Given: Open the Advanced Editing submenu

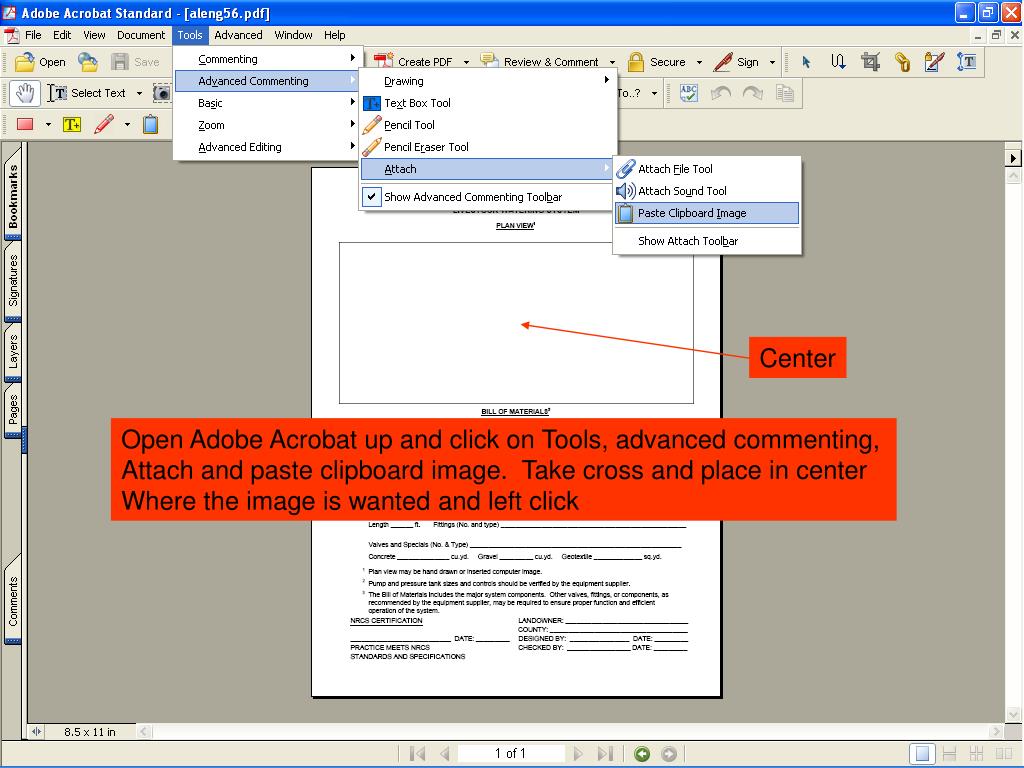Looking at the screenshot, I should [268, 147].
